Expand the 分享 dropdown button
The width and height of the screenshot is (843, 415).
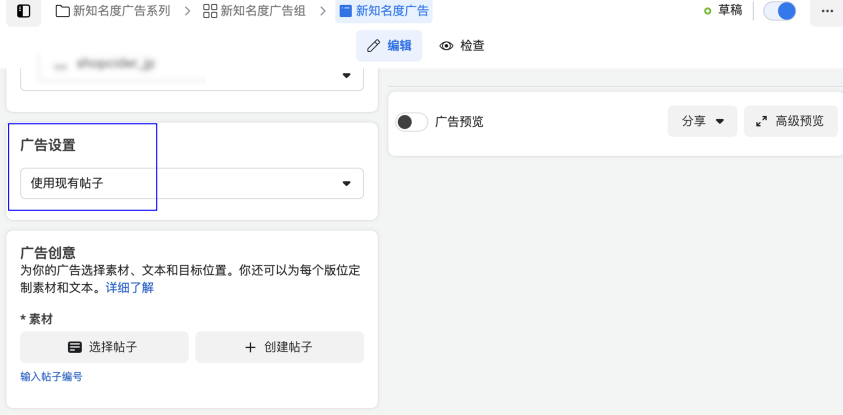(702, 121)
